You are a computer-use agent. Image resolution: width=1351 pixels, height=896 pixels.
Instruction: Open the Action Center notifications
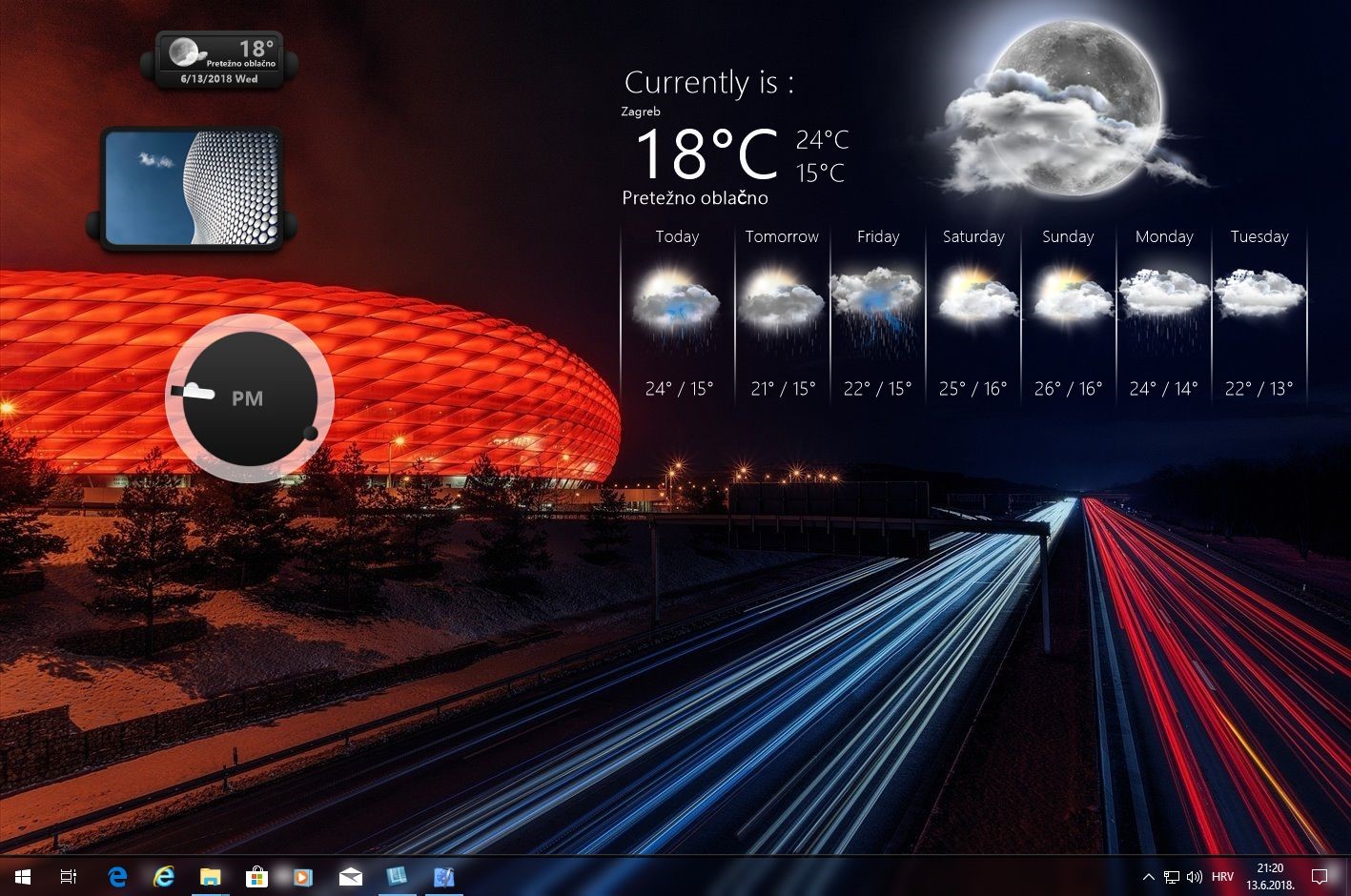tap(1320, 877)
